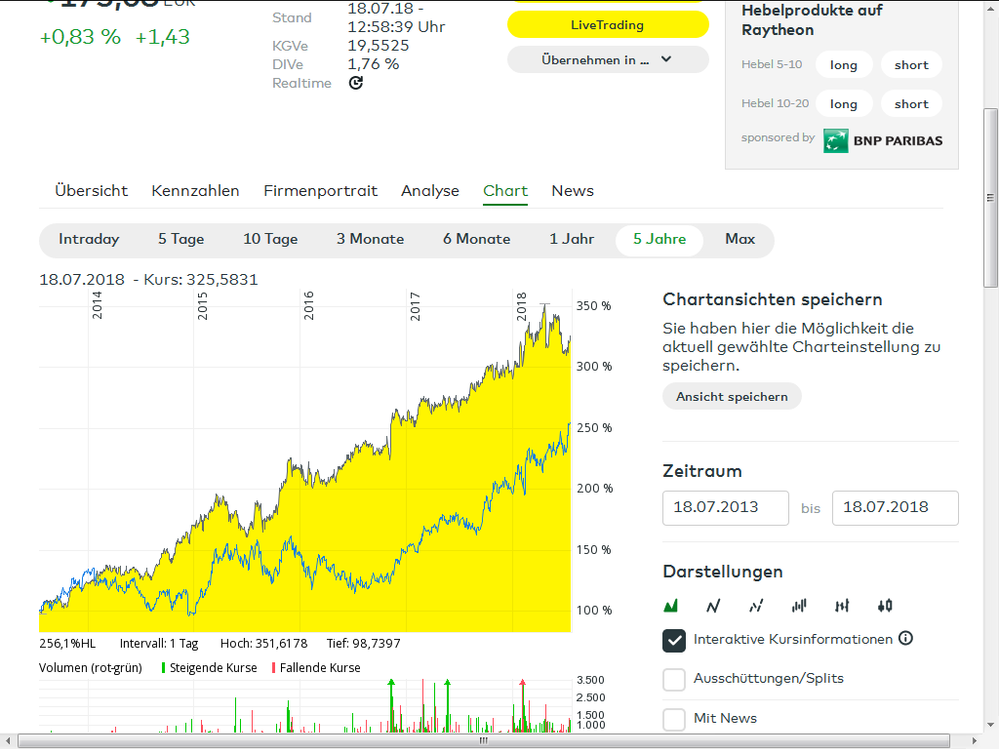Switch to the line chart style
Screen dimensions: 999x749
click(x=713, y=605)
